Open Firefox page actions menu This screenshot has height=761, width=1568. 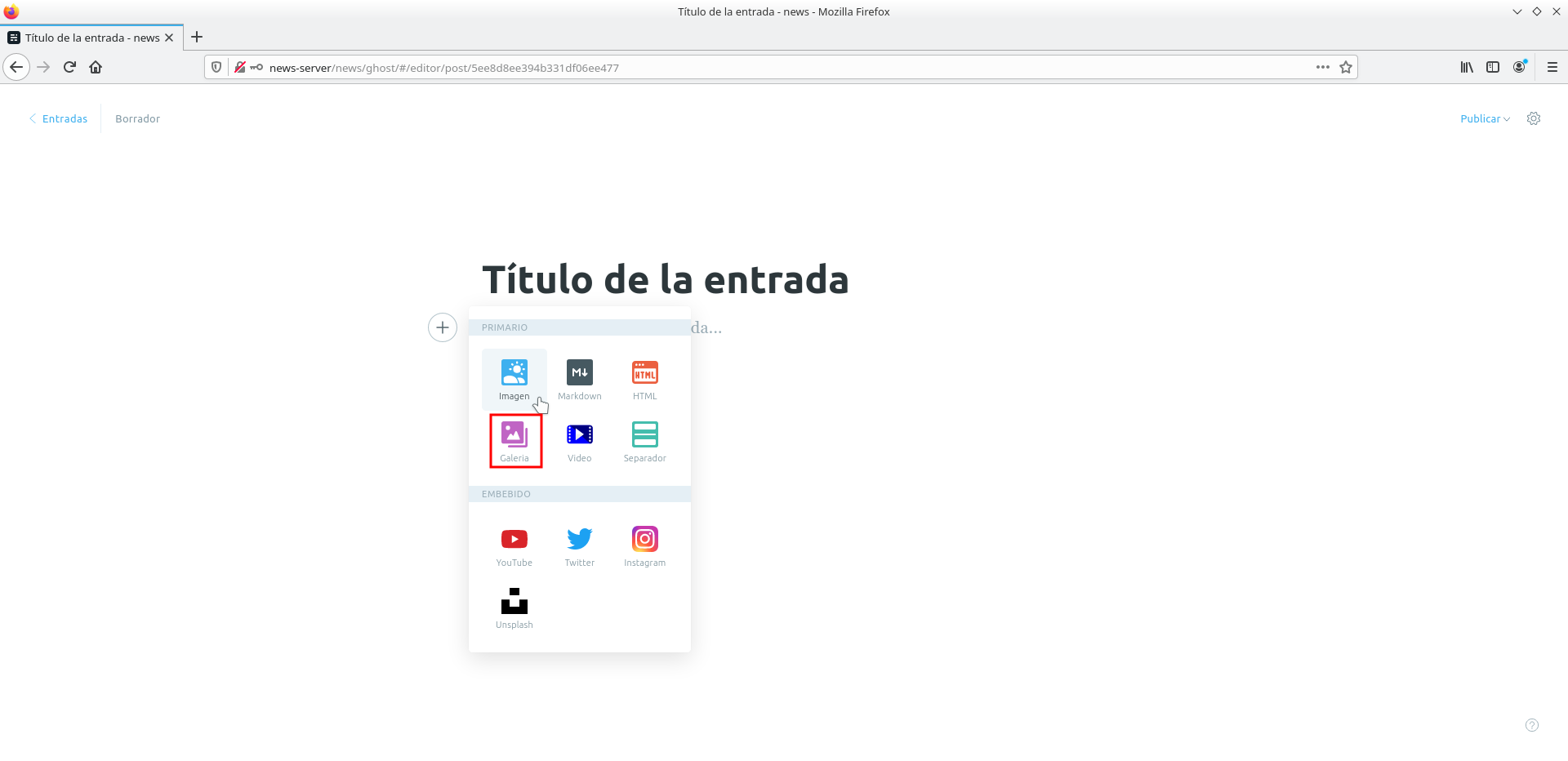pyautogui.click(x=1322, y=67)
